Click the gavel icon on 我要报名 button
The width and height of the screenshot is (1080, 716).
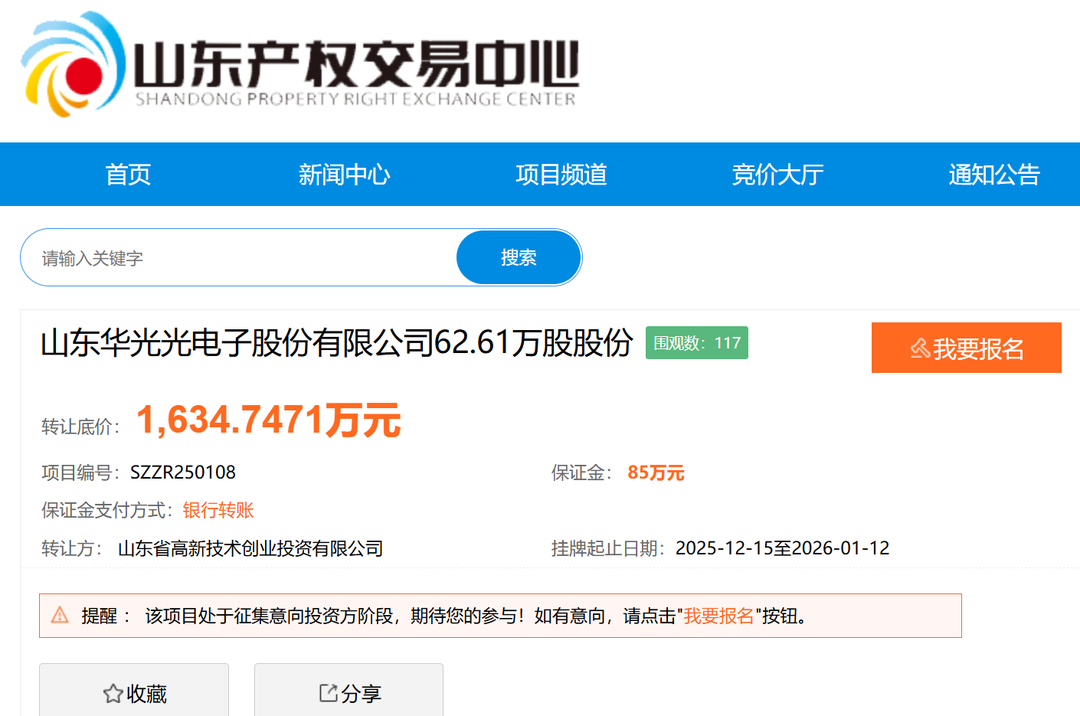(919, 349)
